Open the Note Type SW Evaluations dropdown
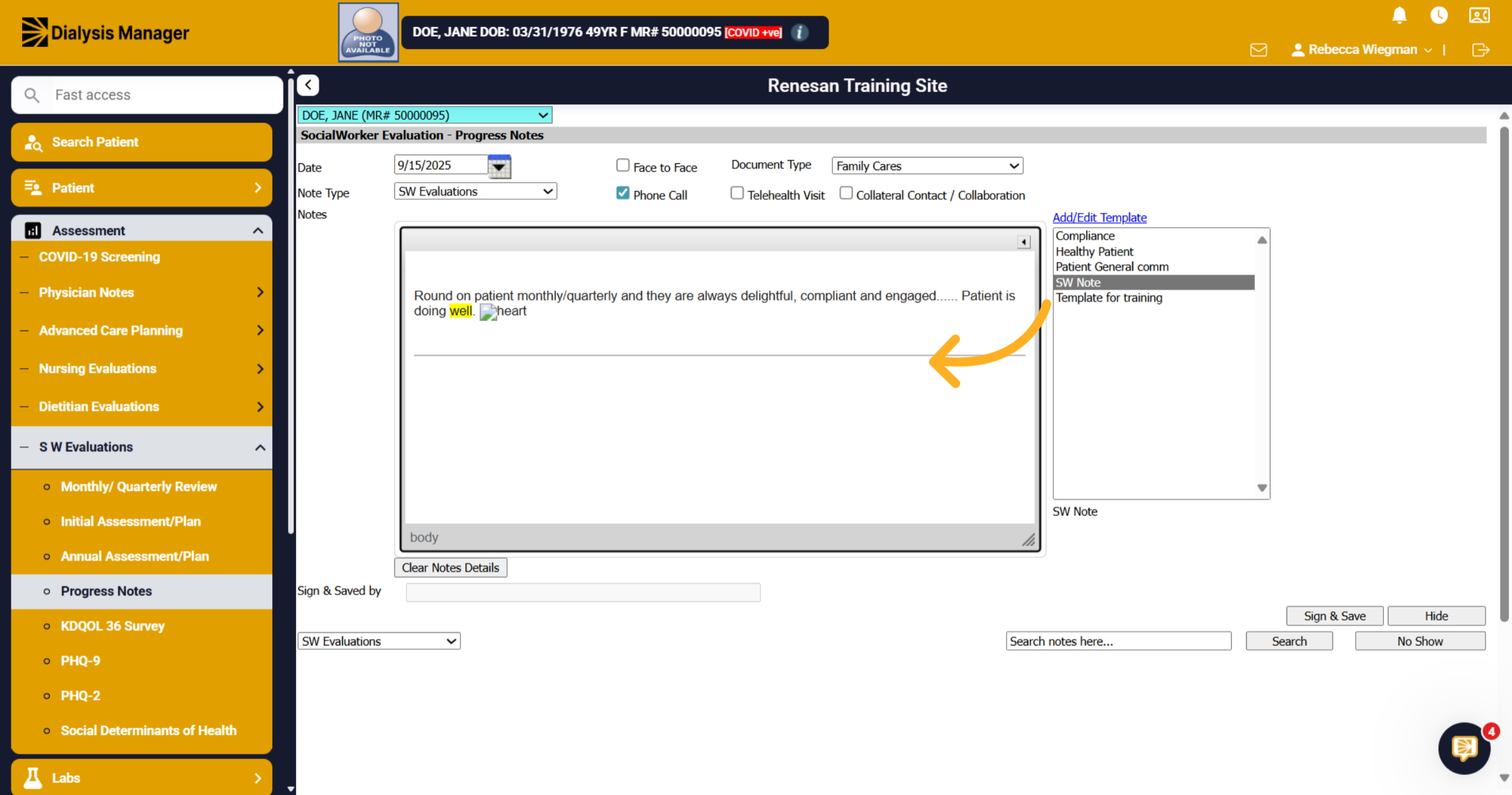Screen dimensions: 1512x795 point(475,192)
